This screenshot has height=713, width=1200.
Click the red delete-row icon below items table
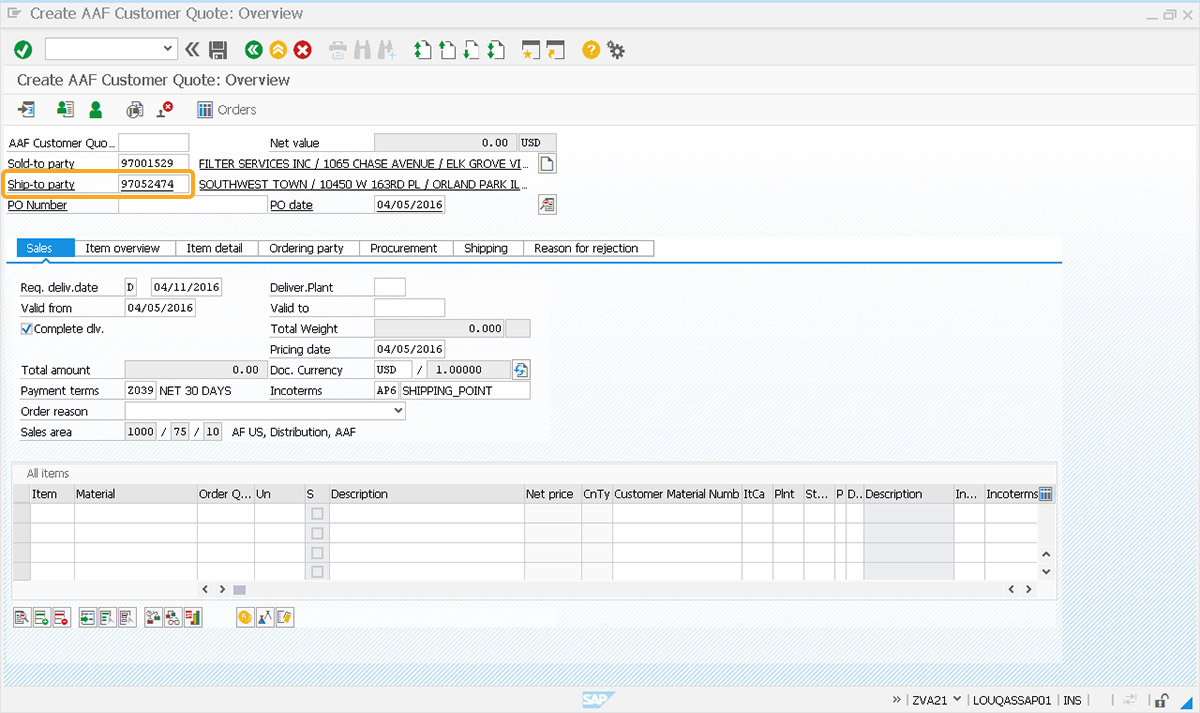pos(61,617)
